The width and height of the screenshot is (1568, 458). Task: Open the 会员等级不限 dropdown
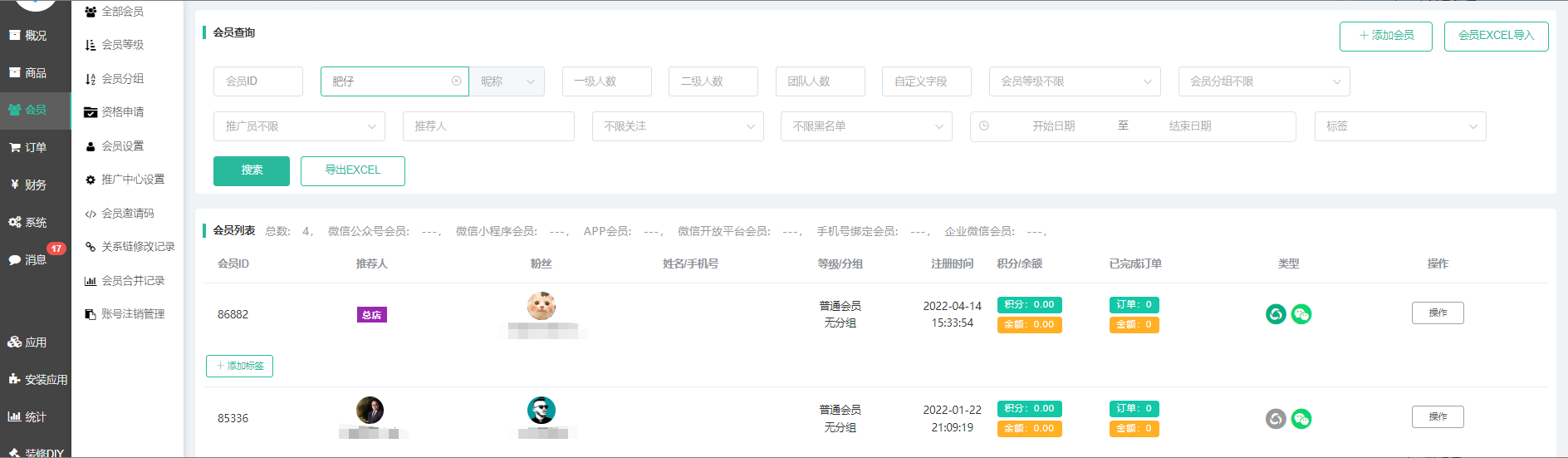click(x=1075, y=81)
